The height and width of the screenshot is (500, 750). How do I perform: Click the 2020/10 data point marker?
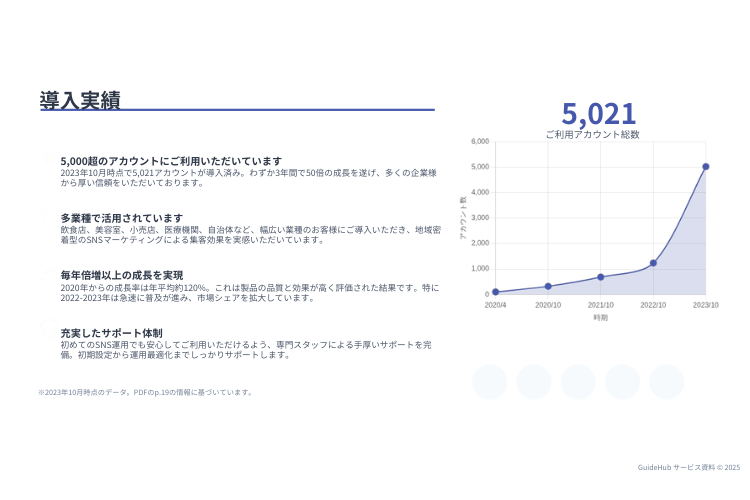coord(548,286)
